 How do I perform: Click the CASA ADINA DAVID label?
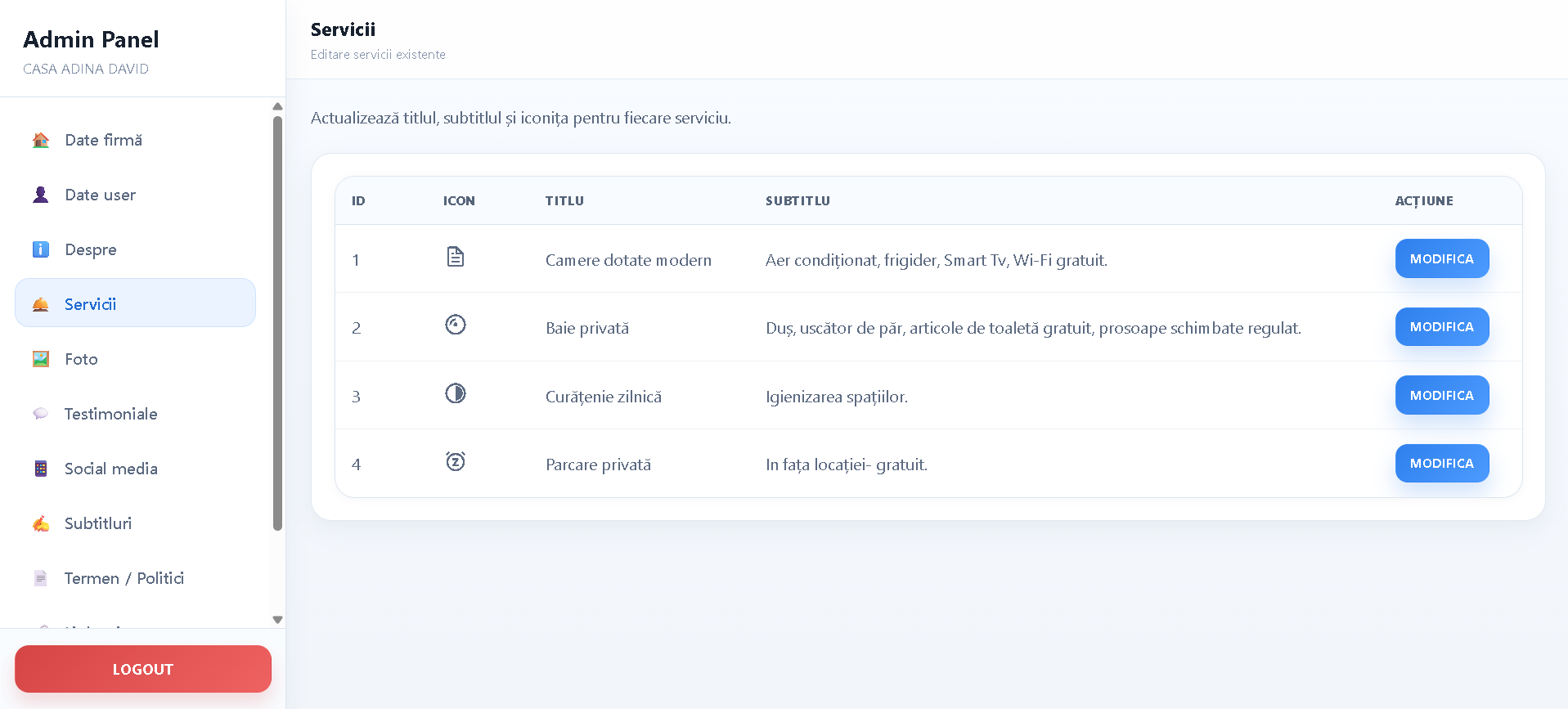pyautogui.click(x=86, y=69)
